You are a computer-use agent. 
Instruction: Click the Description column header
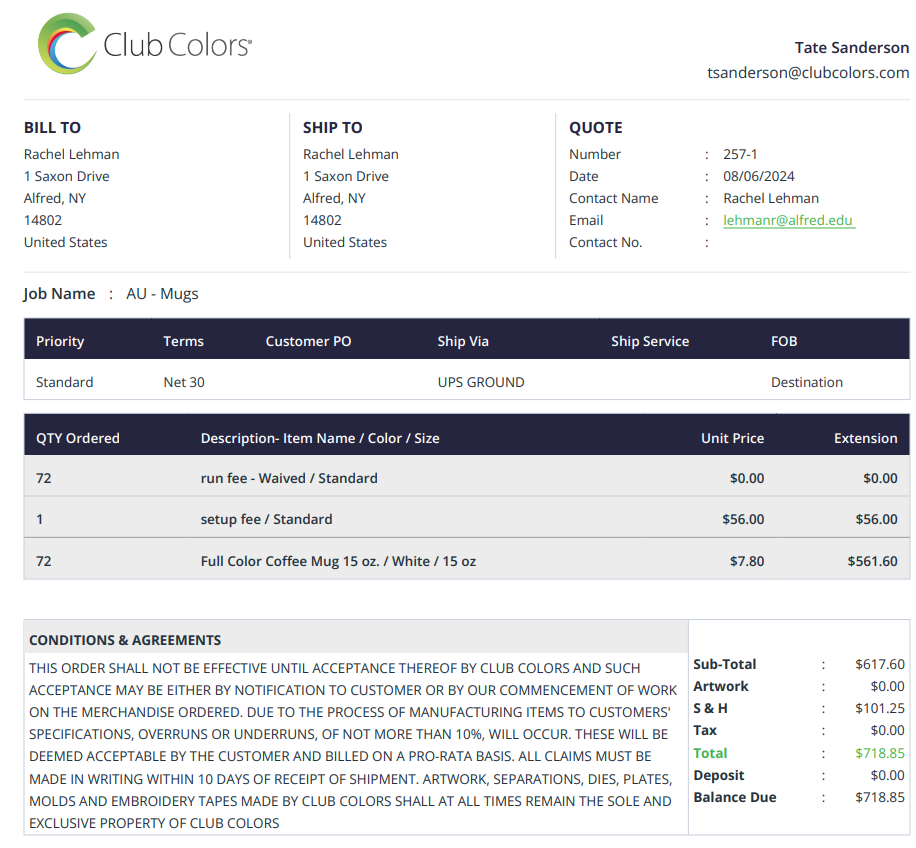(x=320, y=438)
